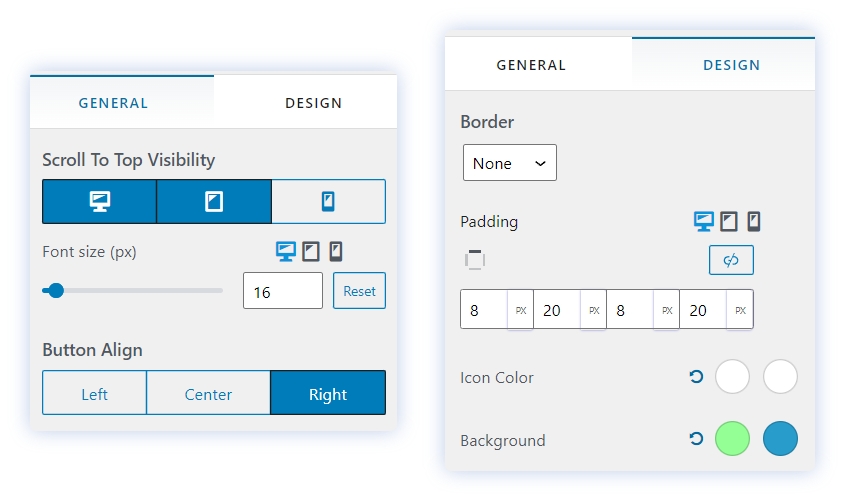
Task: Click mobile icon beside Font size label
Action: [x=337, y=252]
